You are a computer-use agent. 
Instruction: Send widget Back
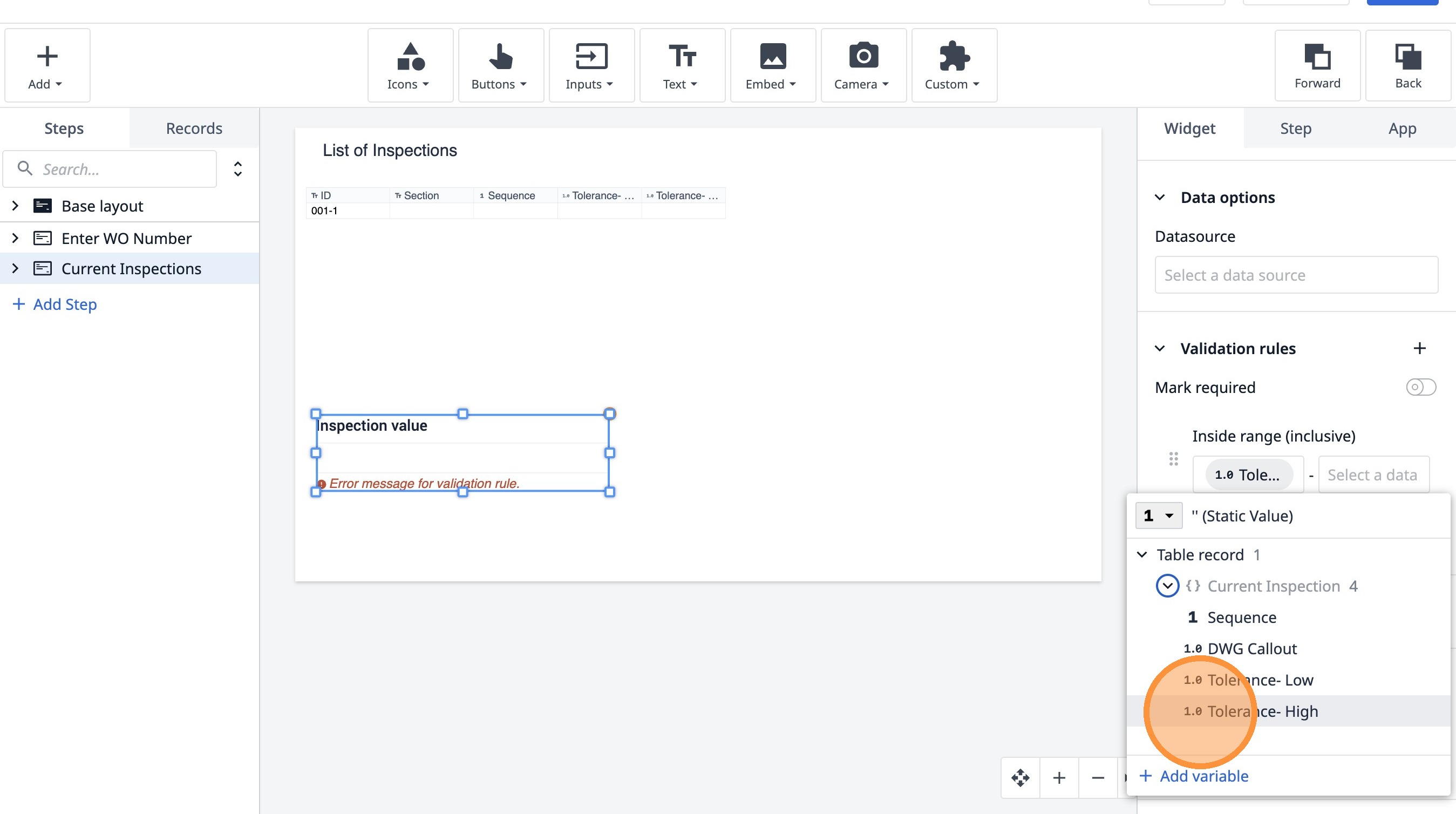tap(1407, 65)
